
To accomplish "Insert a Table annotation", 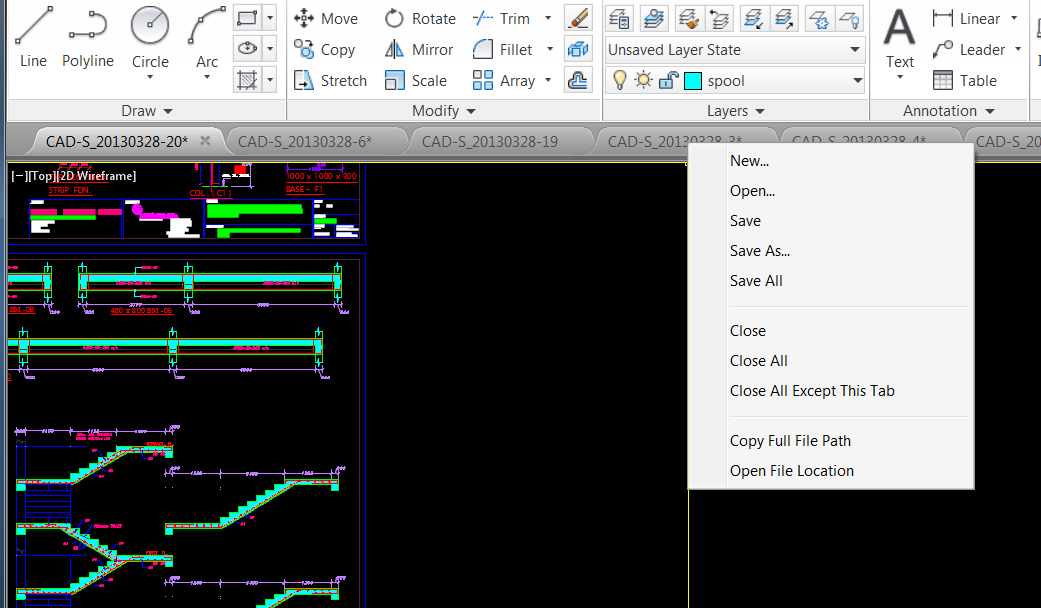I will pyautogui.click(x=965, y=80).
